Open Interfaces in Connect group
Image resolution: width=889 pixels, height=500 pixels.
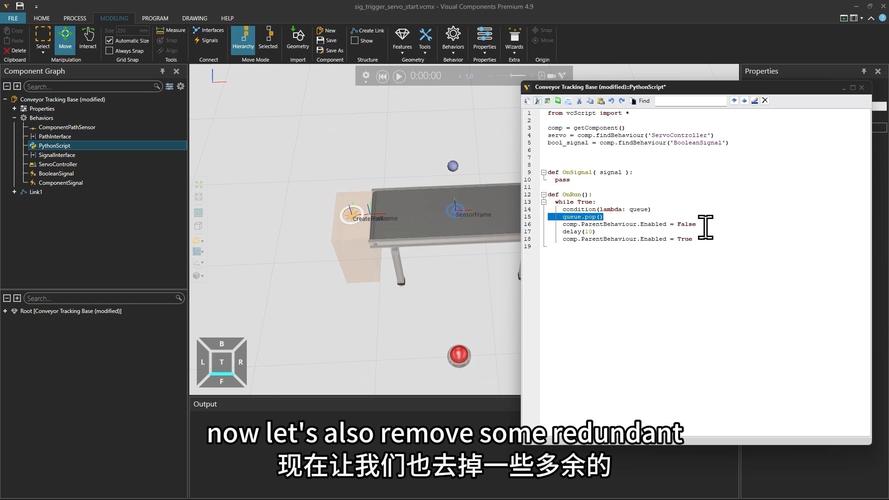pyautogui.click(x=208, y=30)
